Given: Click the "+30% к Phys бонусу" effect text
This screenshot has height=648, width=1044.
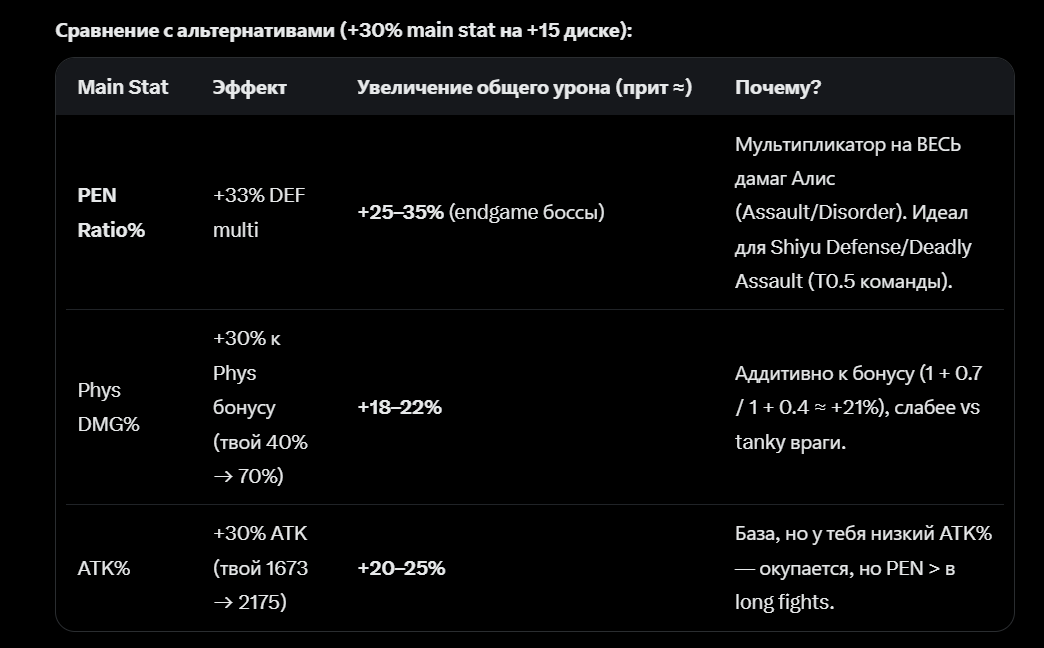Looking at the screenshot, I should click(x=246, y=373).
